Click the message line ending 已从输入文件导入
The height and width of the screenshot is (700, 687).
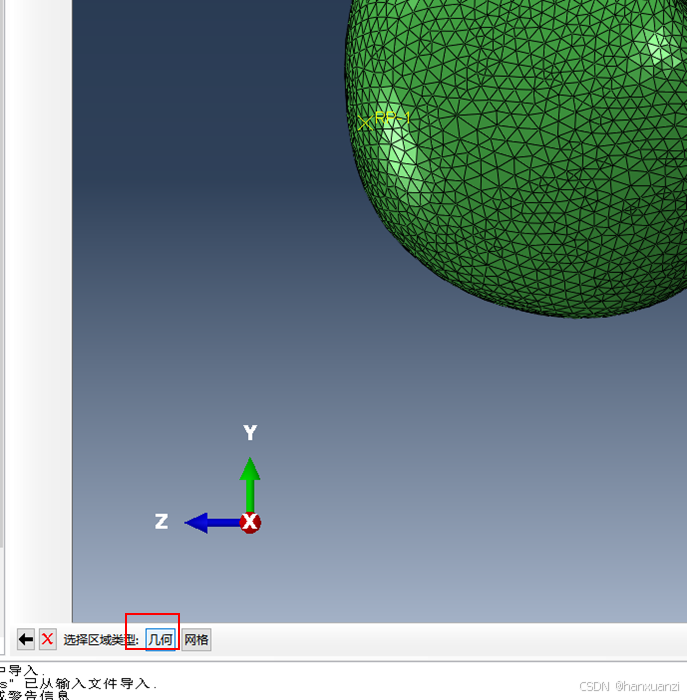[x=78, y=683]
